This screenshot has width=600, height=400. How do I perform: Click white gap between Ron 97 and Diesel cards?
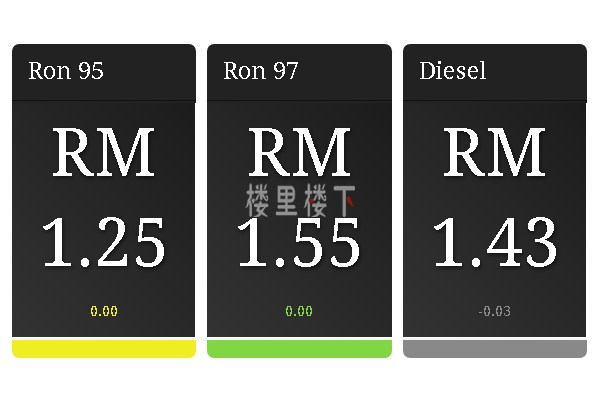(397, 200)
